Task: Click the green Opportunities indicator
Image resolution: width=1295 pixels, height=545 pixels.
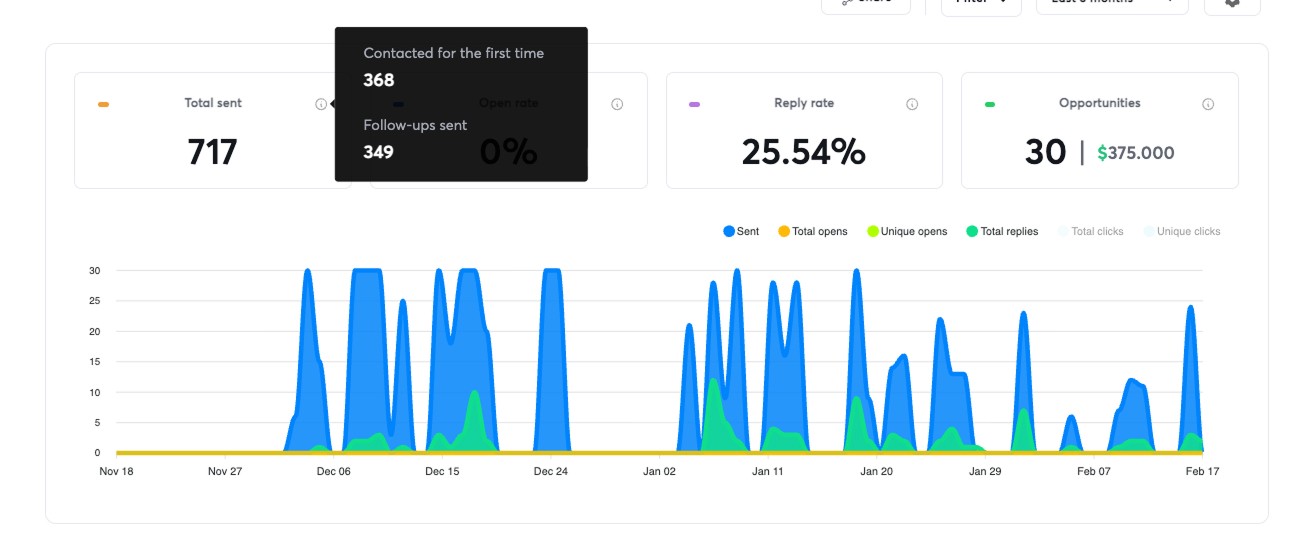Action: coord(990,104)
